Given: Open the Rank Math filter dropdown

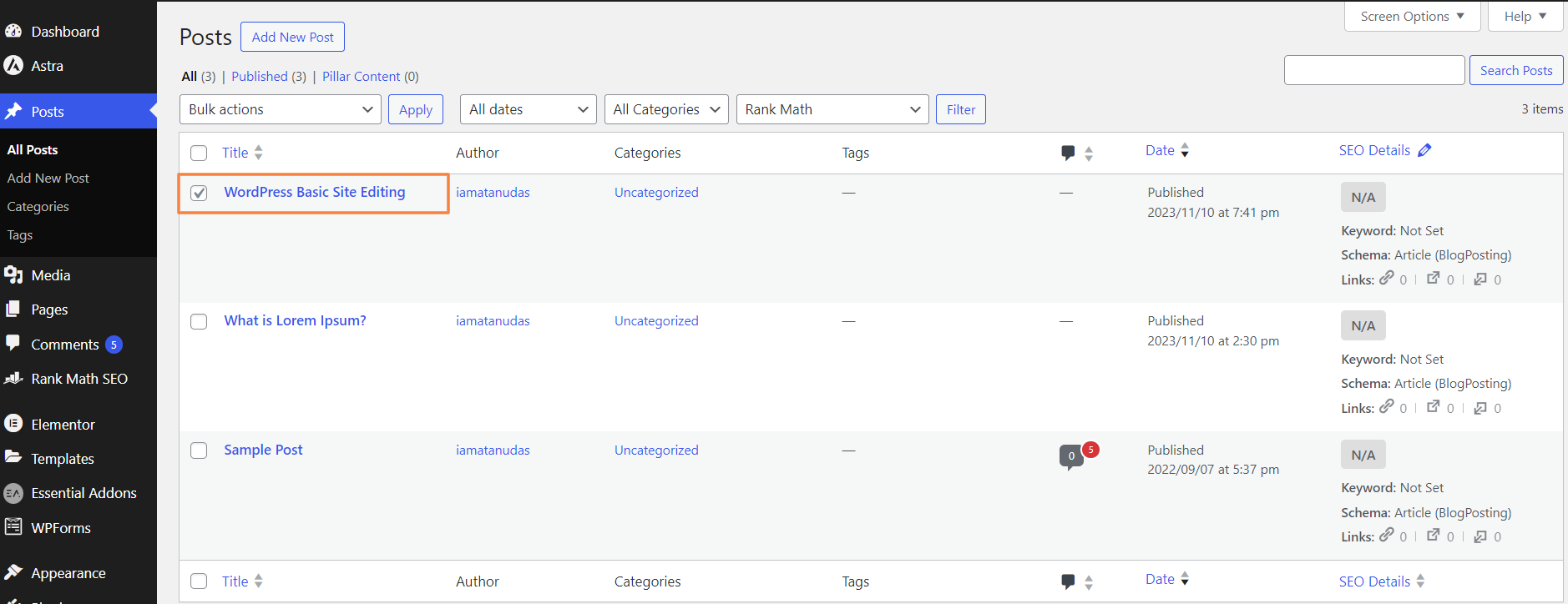Looking at the screenshot, I should (832, 109).
